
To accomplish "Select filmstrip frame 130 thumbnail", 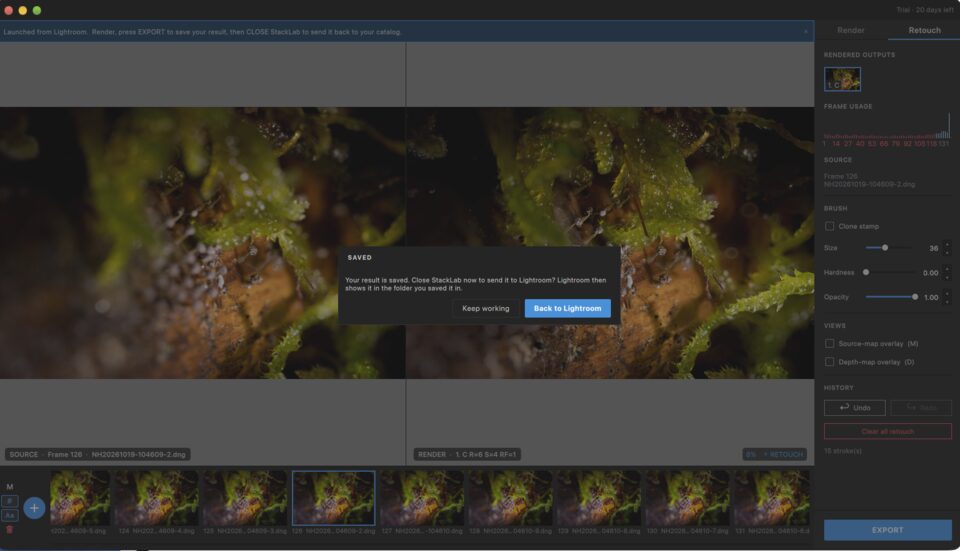I will [688, 498].
